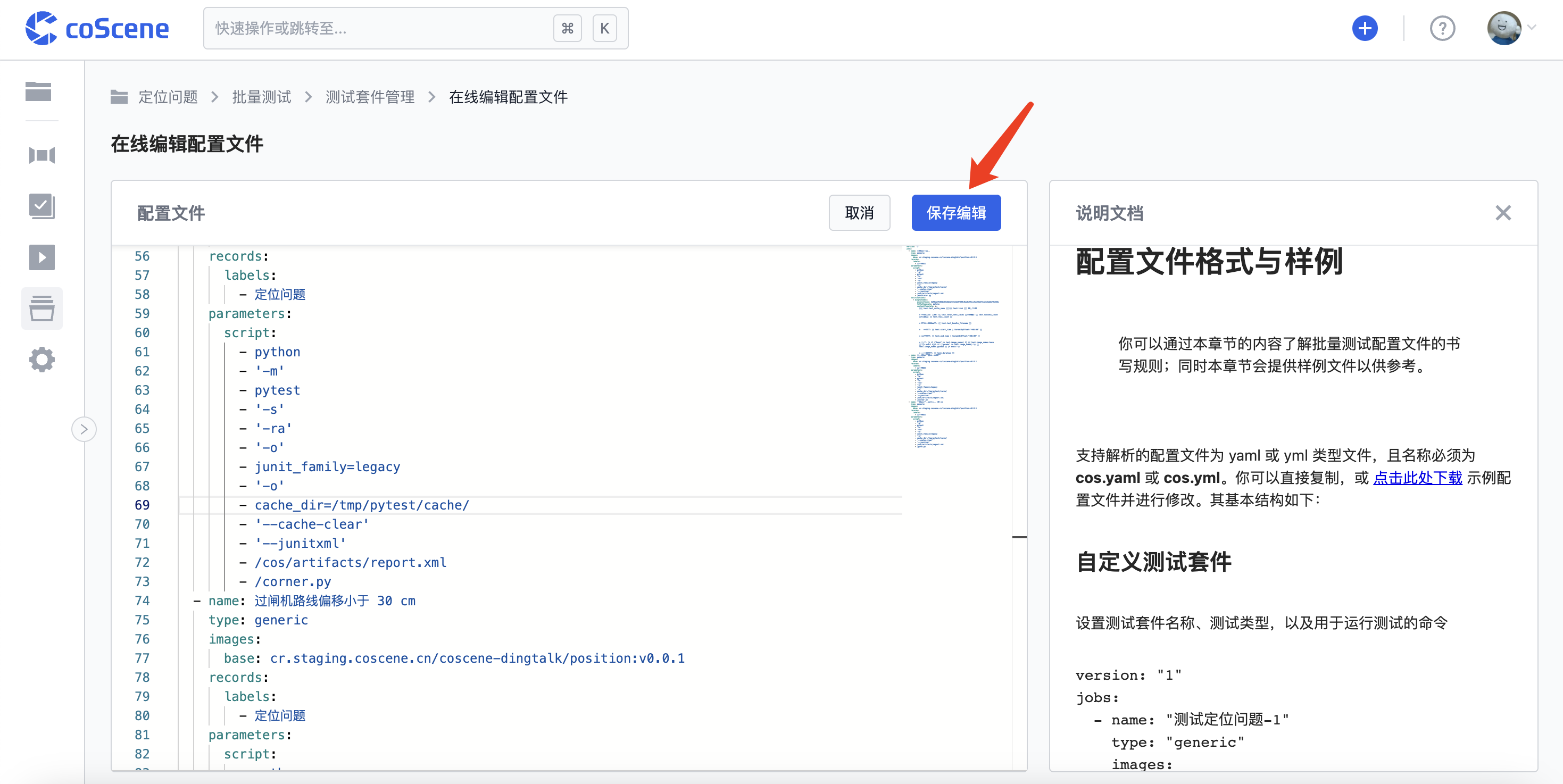
Task: Go to 定位问题 in the breadcrumb
Action: (168, 96)
